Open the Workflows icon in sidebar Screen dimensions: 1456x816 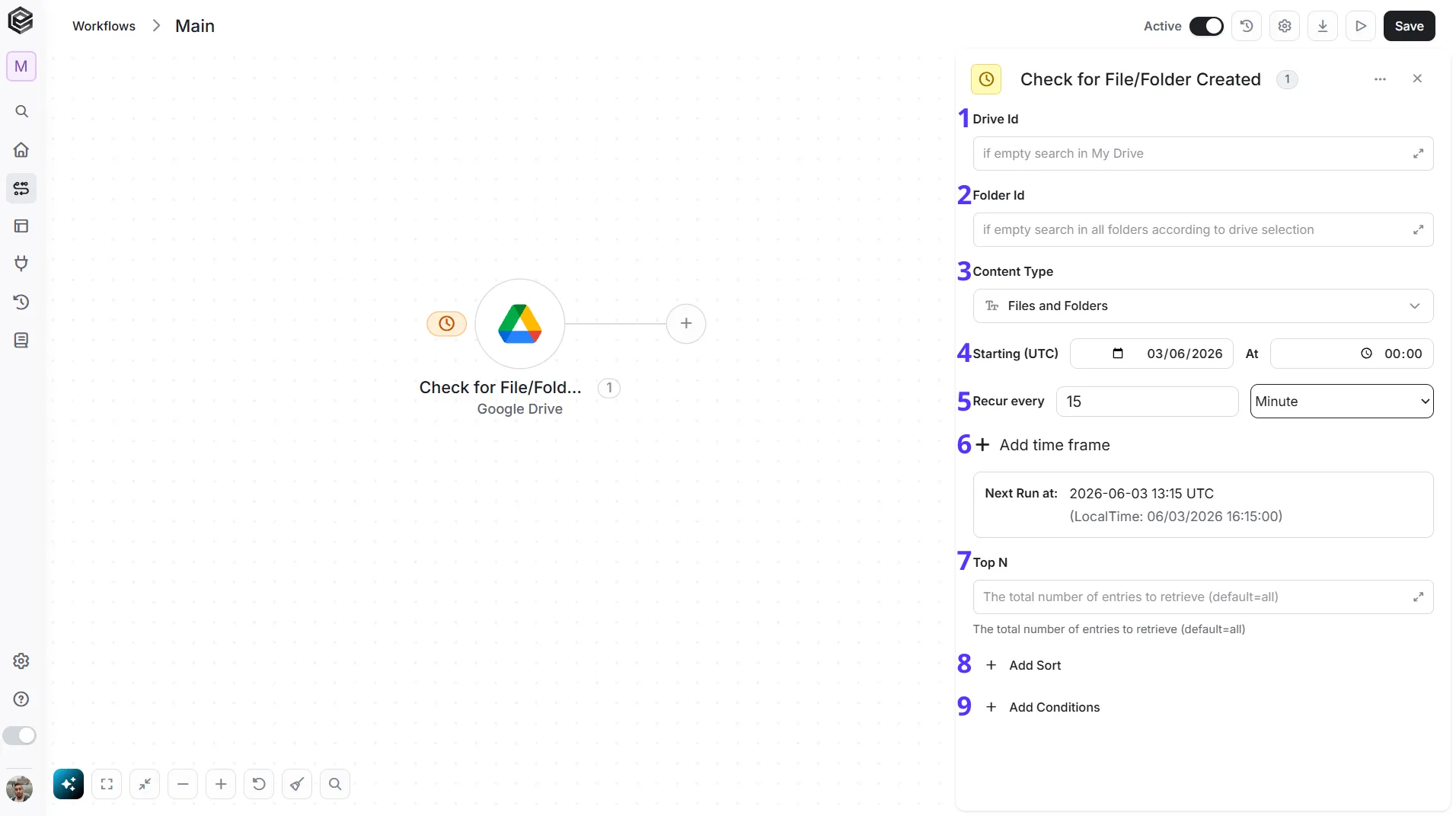tap(21, 187)
